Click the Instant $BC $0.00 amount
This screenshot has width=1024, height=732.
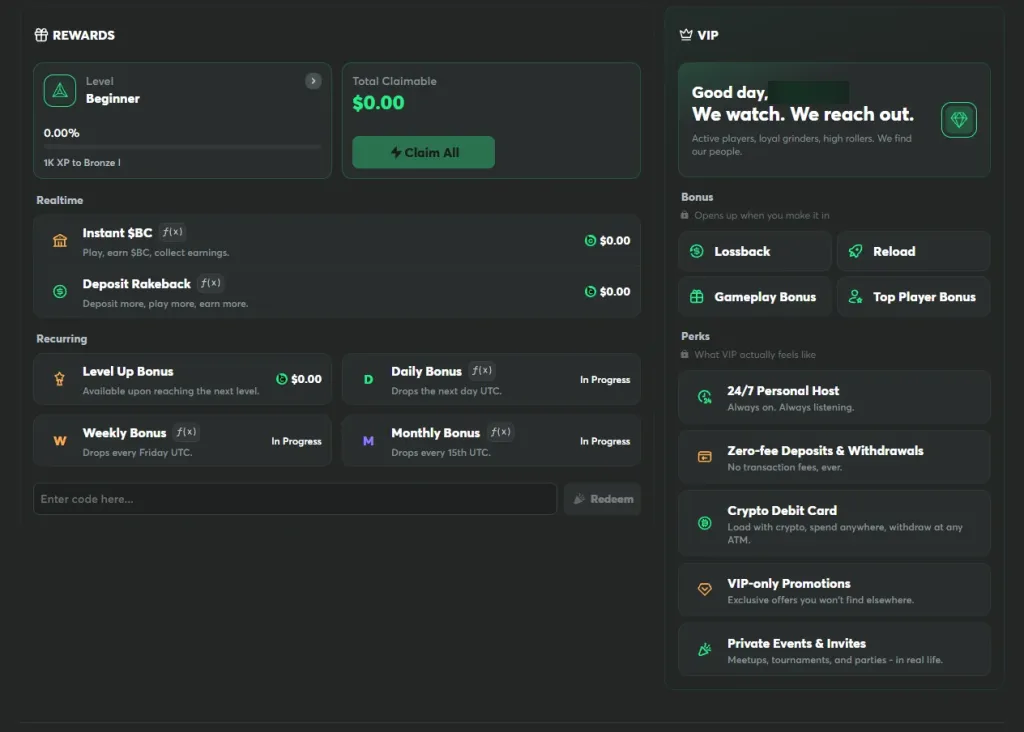607,240
